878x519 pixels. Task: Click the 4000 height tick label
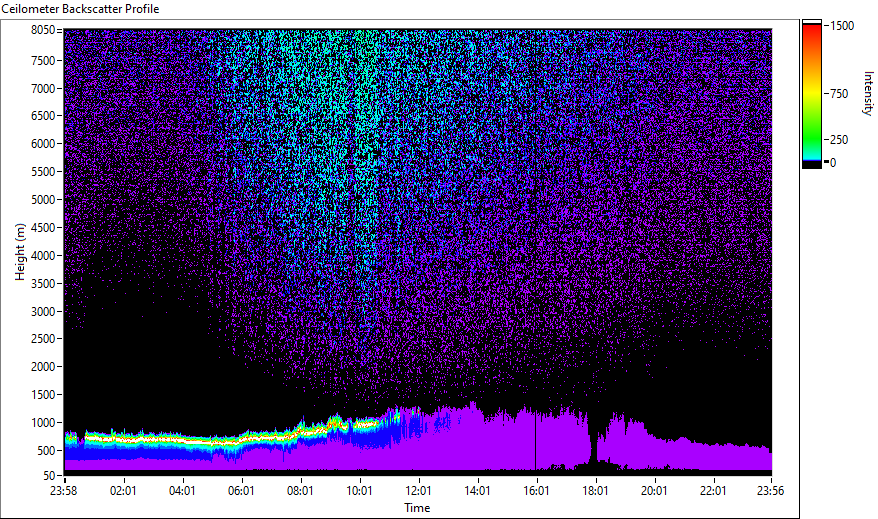43,256
